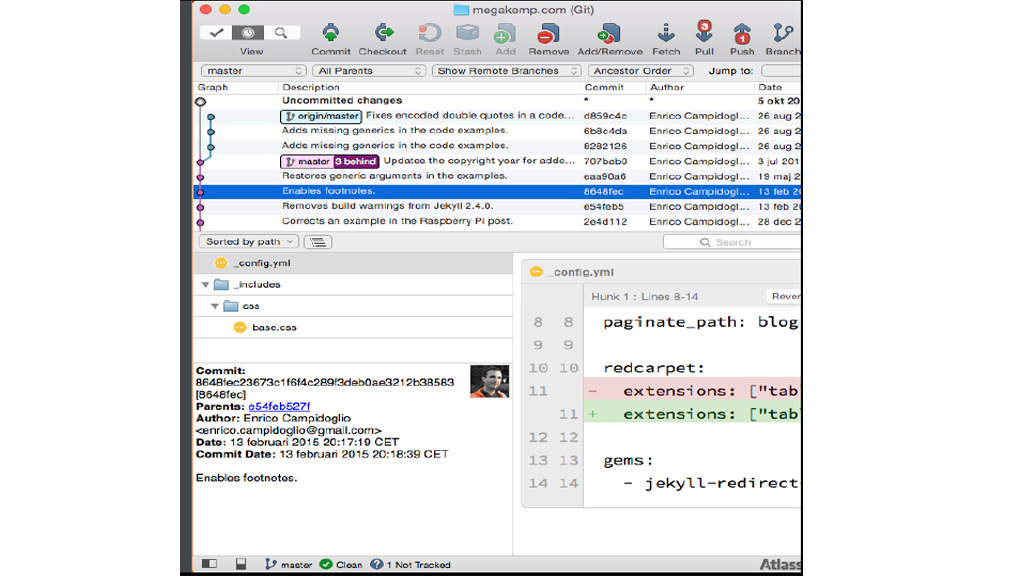
Task: Toggle the file list display mode button
Action: click(x=318, y=242)
